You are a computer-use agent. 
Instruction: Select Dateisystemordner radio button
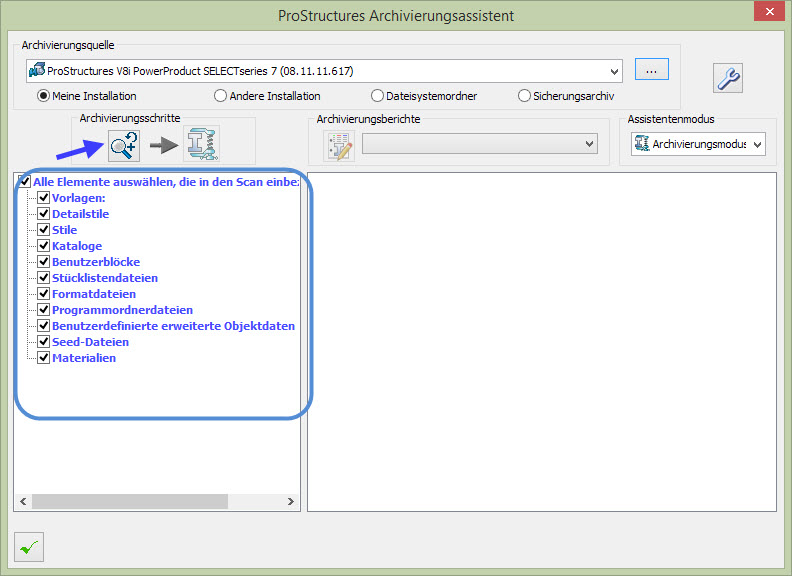[x=377, y=95]
